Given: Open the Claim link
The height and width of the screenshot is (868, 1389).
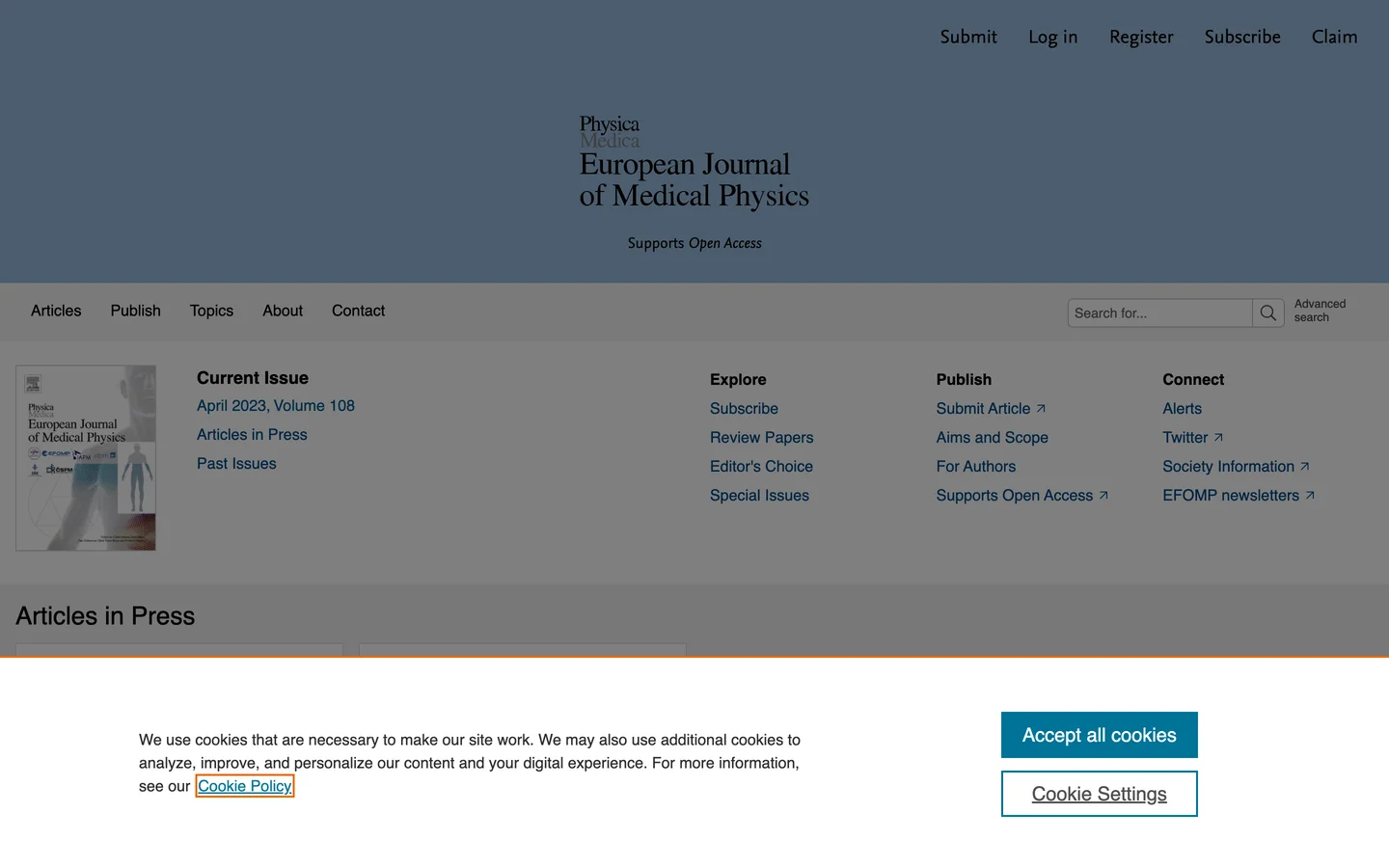Looking at the screenshot, I should click(1334, 37).
